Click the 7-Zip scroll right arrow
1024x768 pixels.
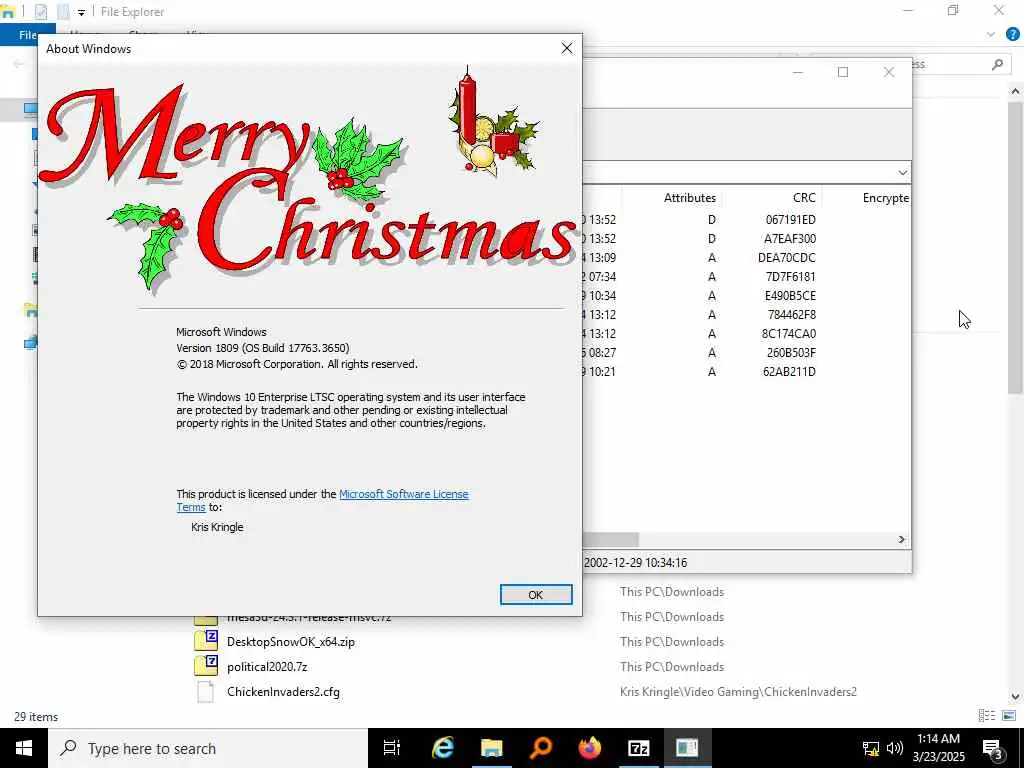coord(901,539)
